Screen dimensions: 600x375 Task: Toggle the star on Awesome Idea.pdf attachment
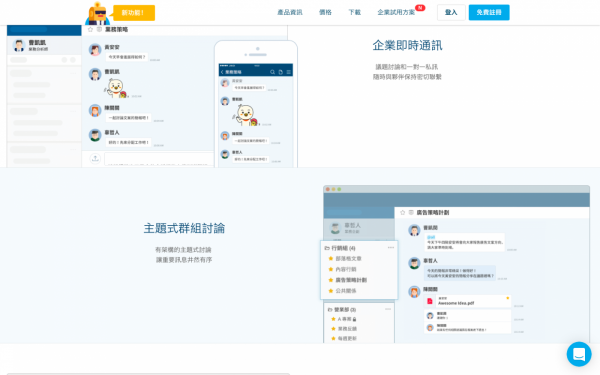point(508,298)
